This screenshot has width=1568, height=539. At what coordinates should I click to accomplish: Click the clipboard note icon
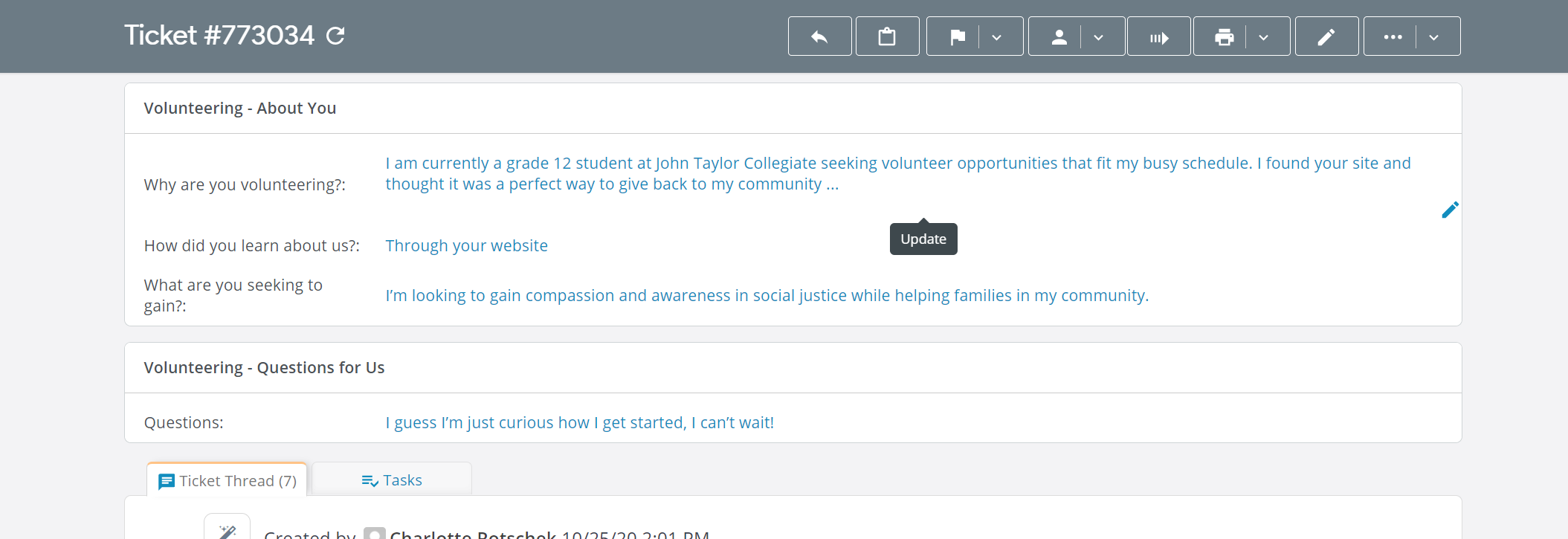pyautogui.click(x=887, y=36)
